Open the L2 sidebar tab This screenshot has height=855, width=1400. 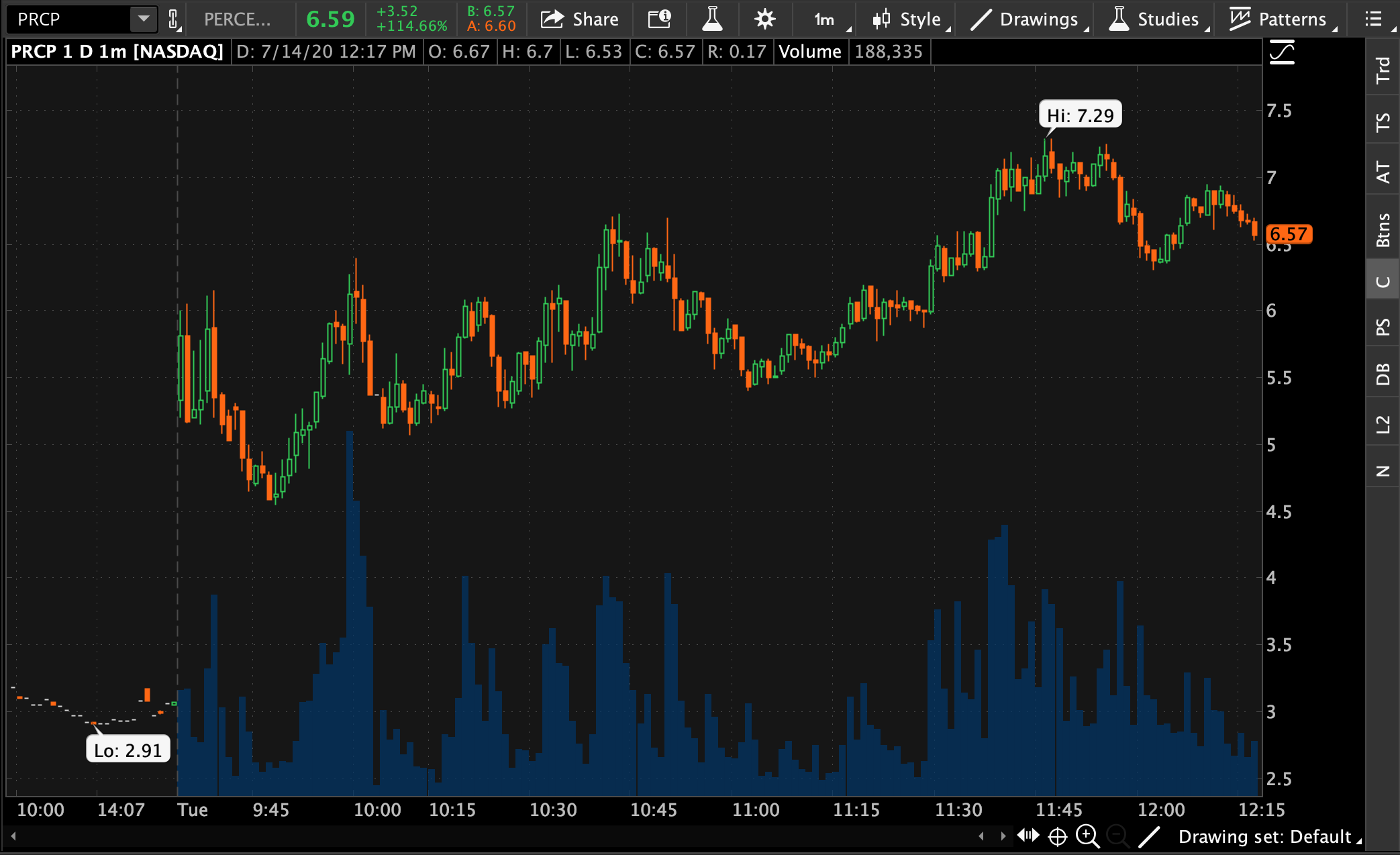[1383, 424]
